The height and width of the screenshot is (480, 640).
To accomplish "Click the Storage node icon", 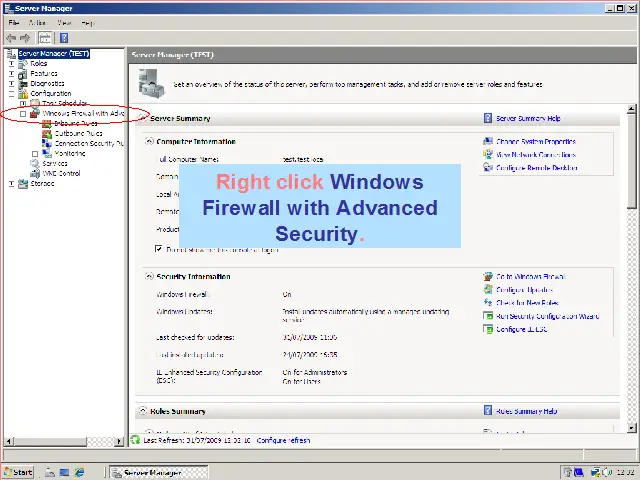I will tap(23, 184).
